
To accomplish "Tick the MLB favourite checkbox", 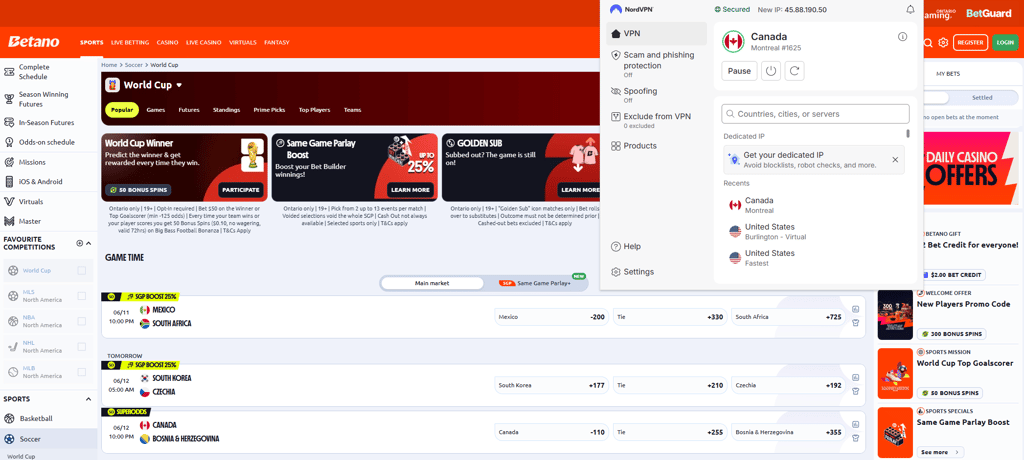I will (82, 372).
